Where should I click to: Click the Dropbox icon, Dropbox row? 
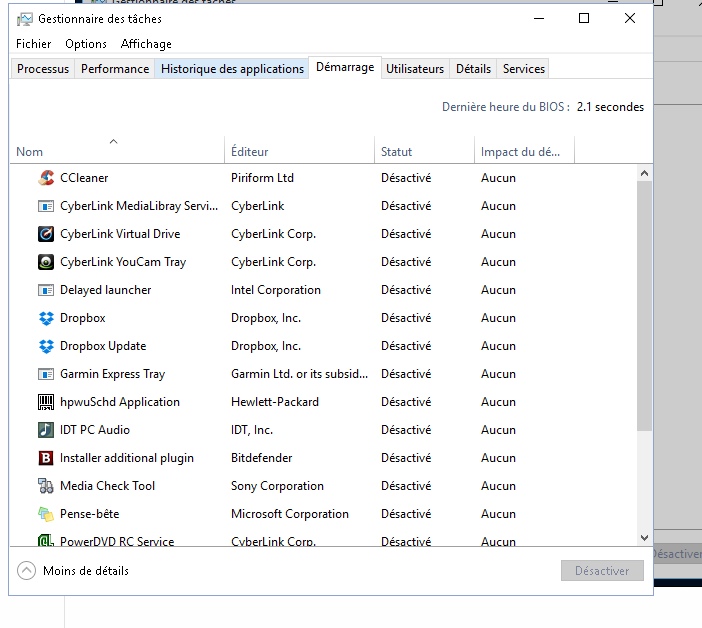46,318
